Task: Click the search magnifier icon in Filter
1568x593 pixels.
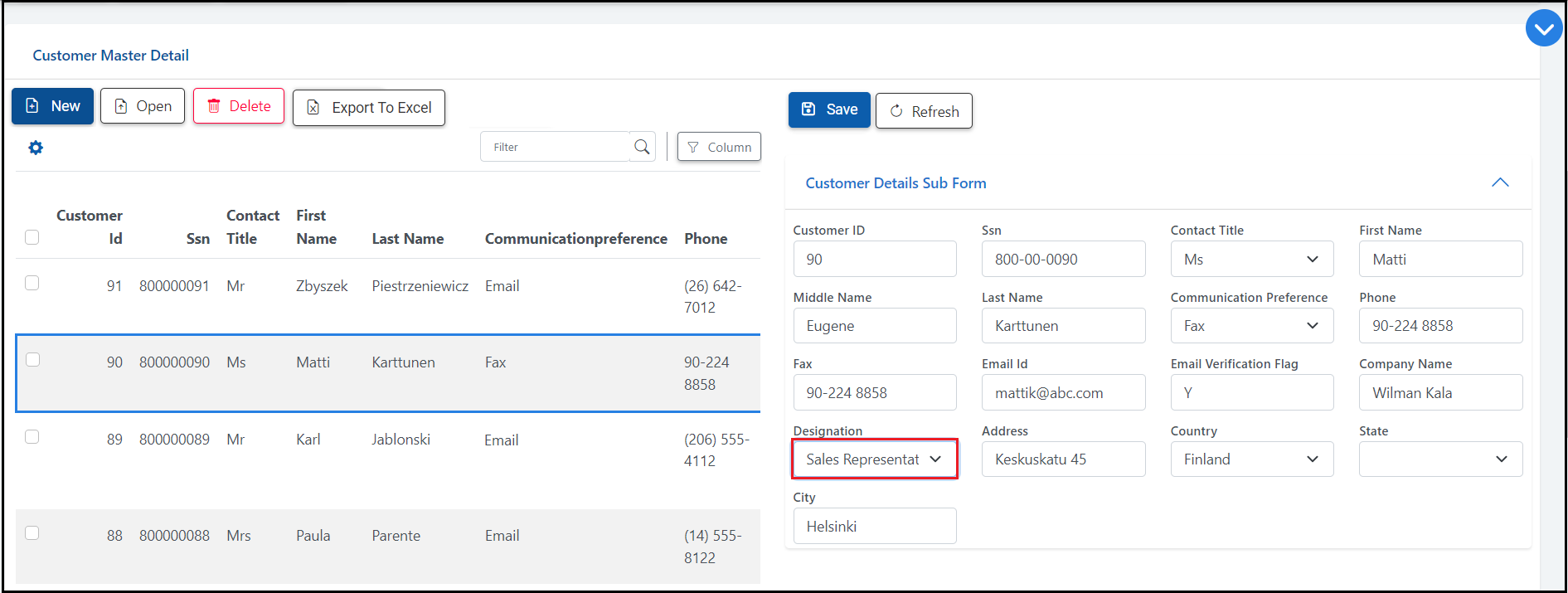Action: click(x=642, y=147)
